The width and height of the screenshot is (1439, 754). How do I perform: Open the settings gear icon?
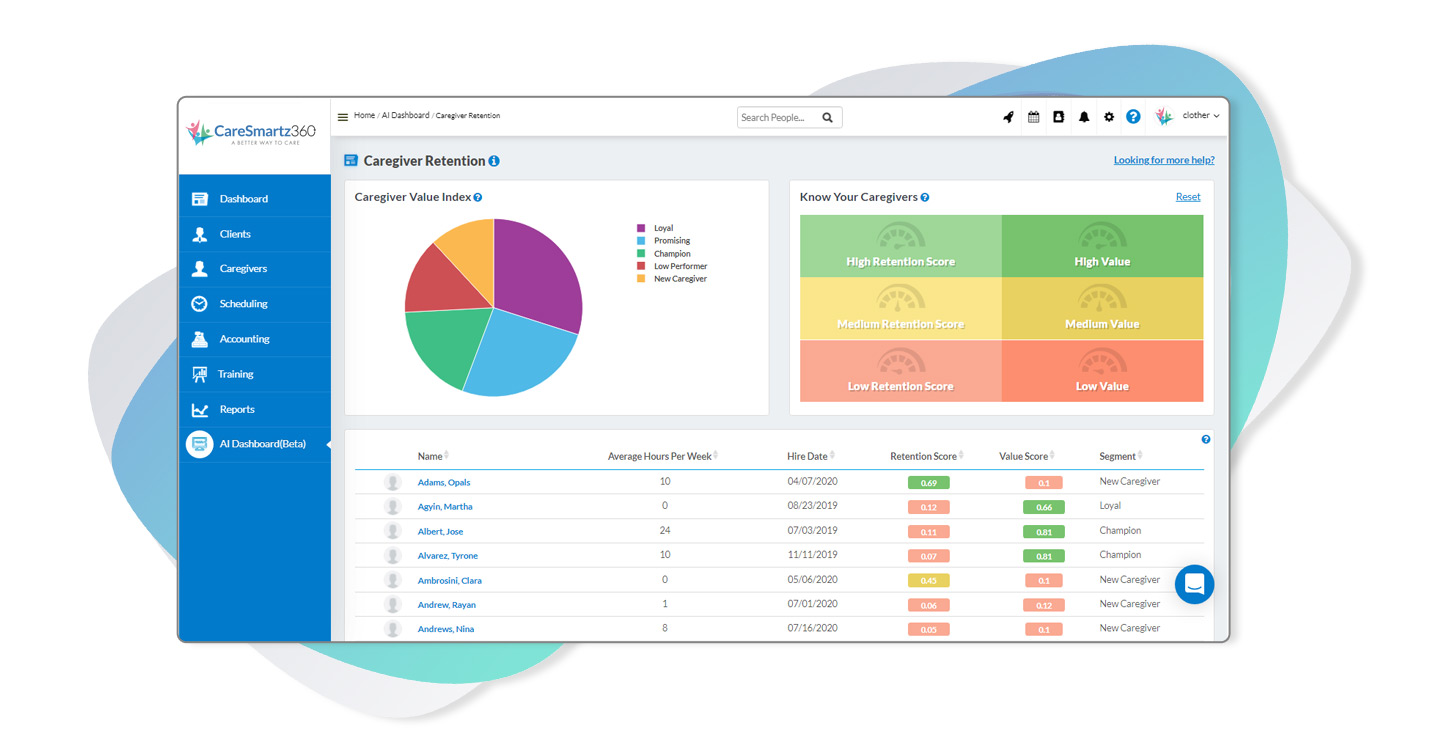click(1109, 117)
